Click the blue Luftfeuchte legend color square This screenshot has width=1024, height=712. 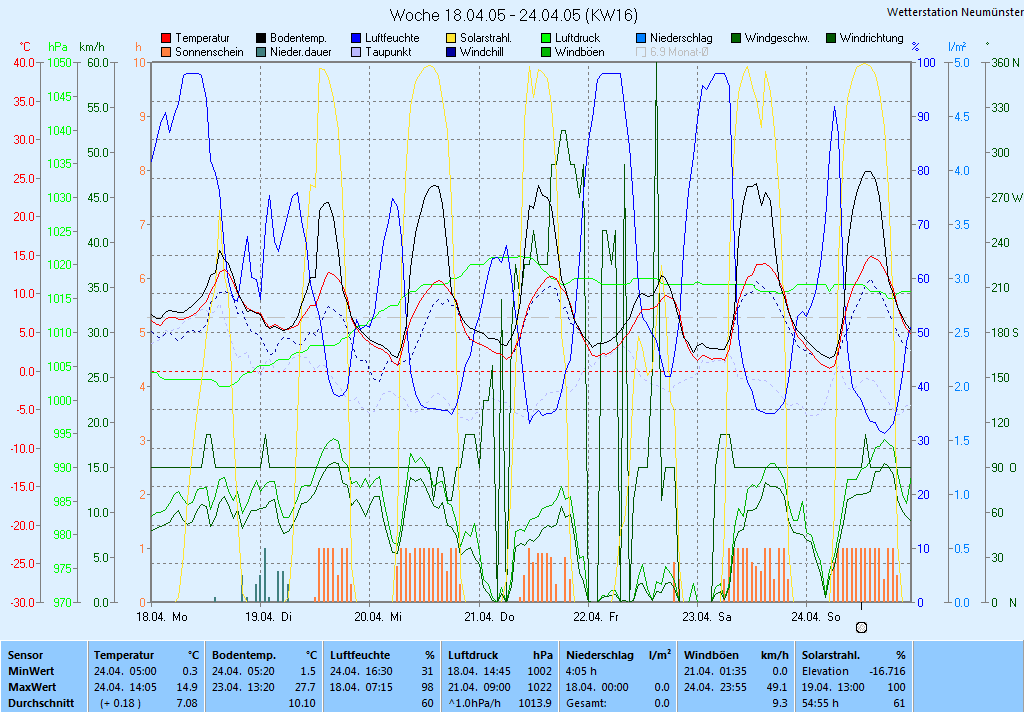356,39
